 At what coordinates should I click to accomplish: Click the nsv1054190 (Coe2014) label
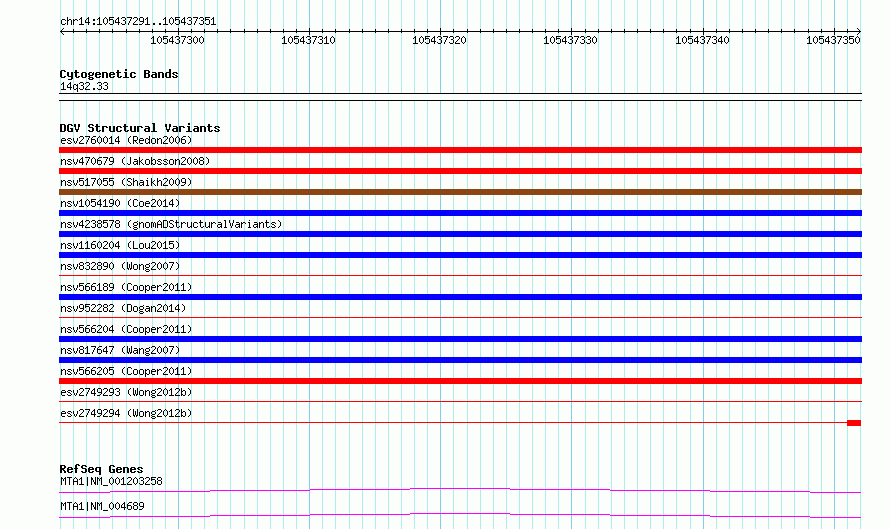point(120,203)
